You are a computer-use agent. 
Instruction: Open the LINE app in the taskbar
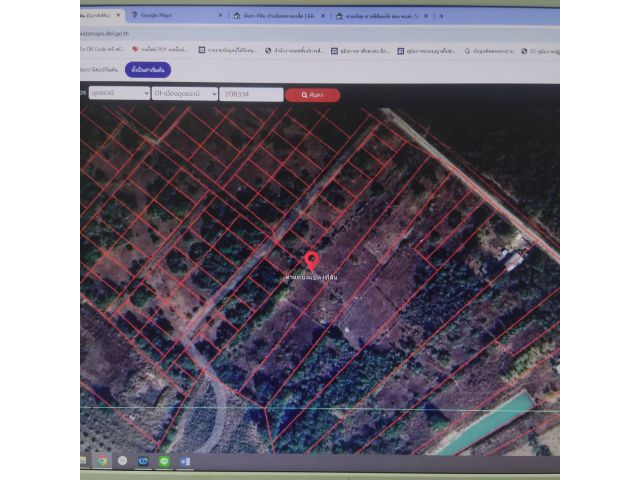click(164, 461)
